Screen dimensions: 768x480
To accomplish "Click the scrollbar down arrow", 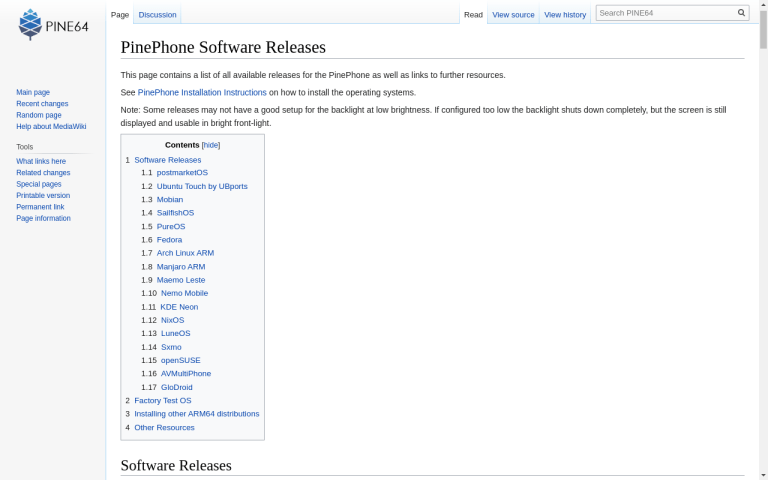I will pos(763,476).
